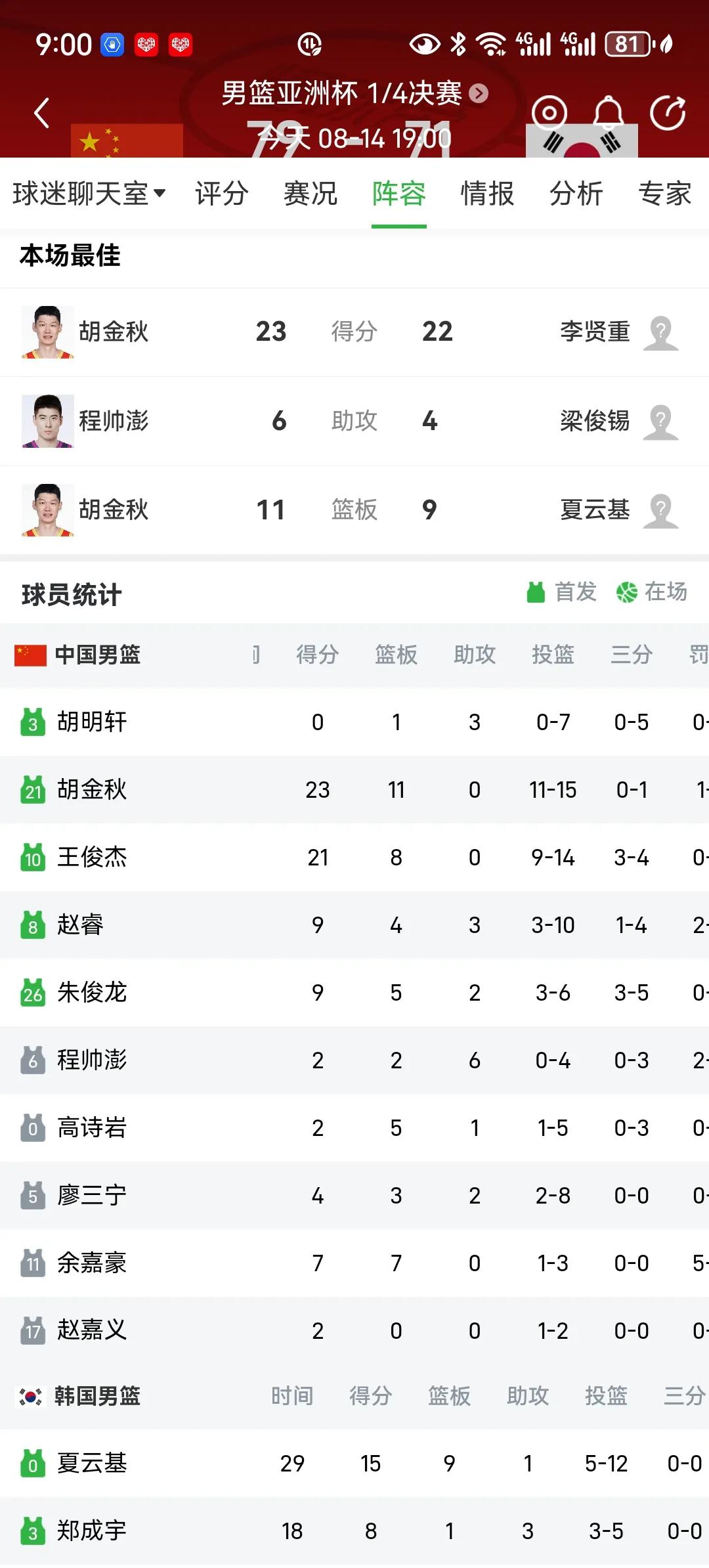Viewport: 709px width, 1568px height.
Task: Tap 程帅澎 avatar in the 助攻 row
Action: [x=47, y=421]
